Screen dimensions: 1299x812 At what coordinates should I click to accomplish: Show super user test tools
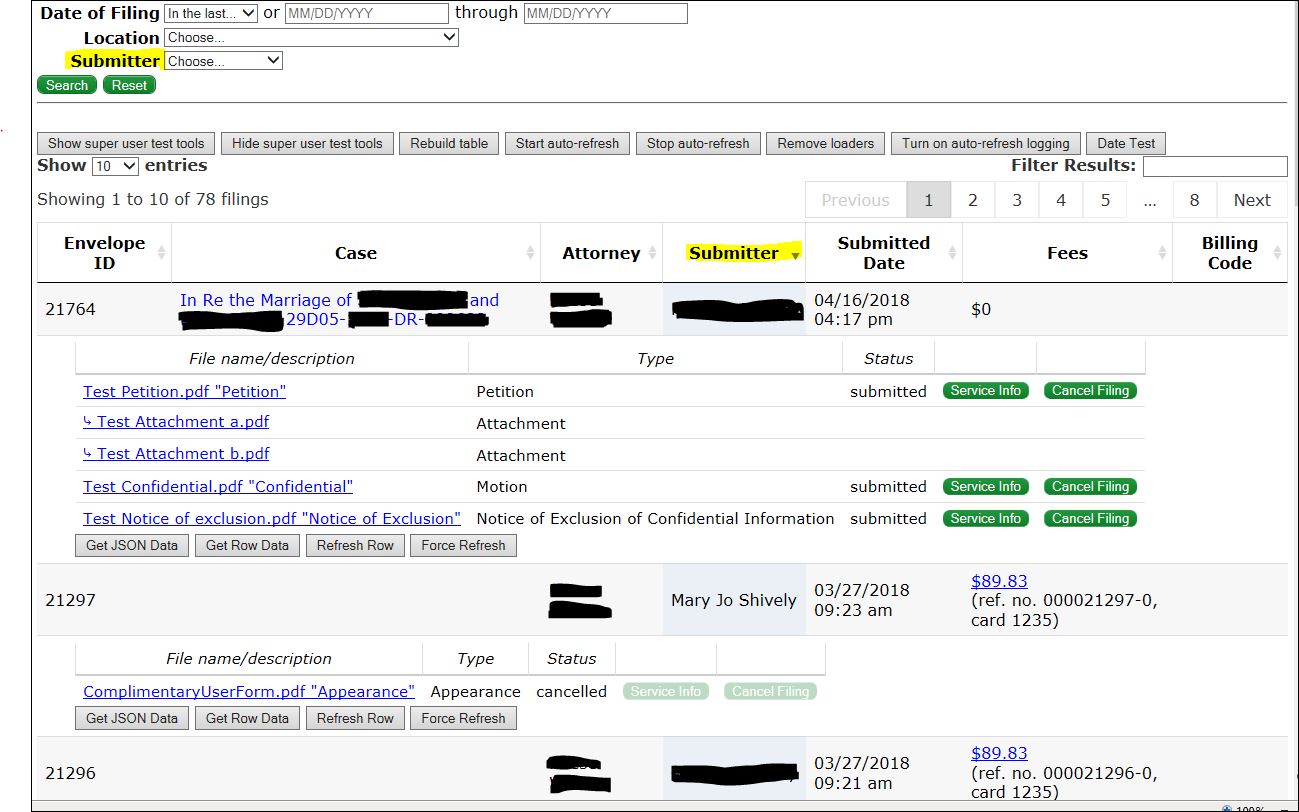tap(125, 143)
